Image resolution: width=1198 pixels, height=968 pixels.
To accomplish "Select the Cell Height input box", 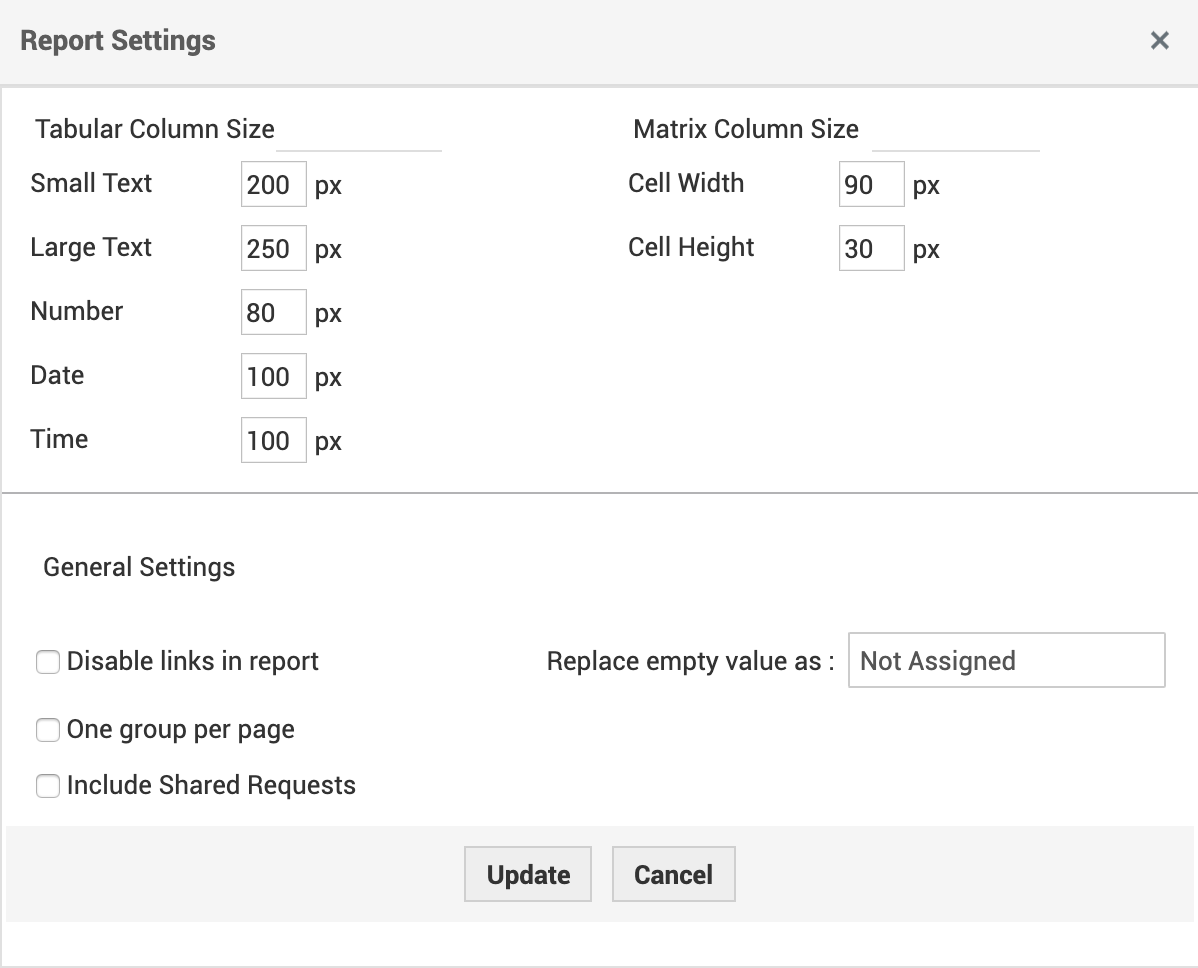I will (871, 249).
